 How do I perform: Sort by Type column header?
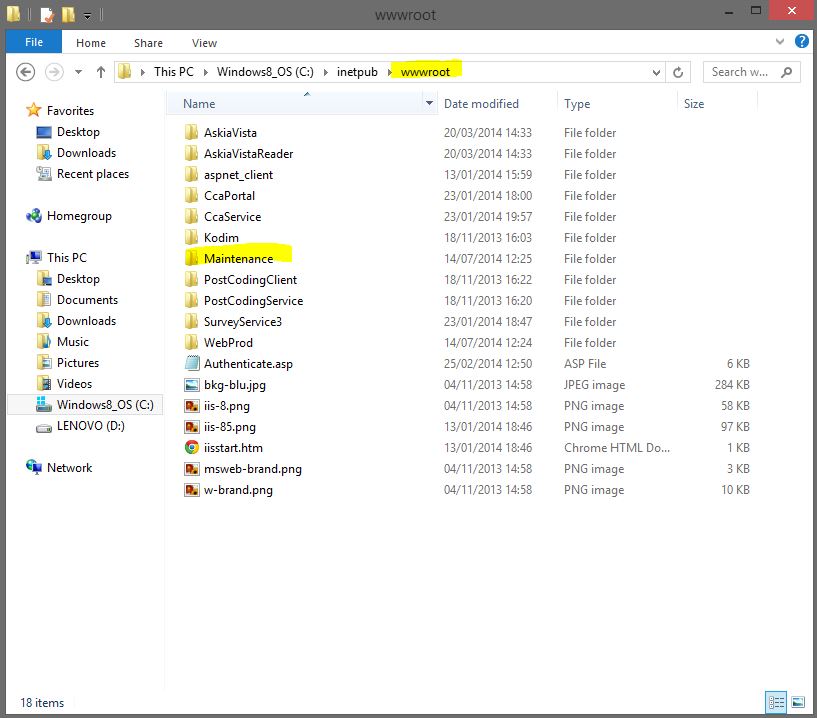(x=577, y=104)
